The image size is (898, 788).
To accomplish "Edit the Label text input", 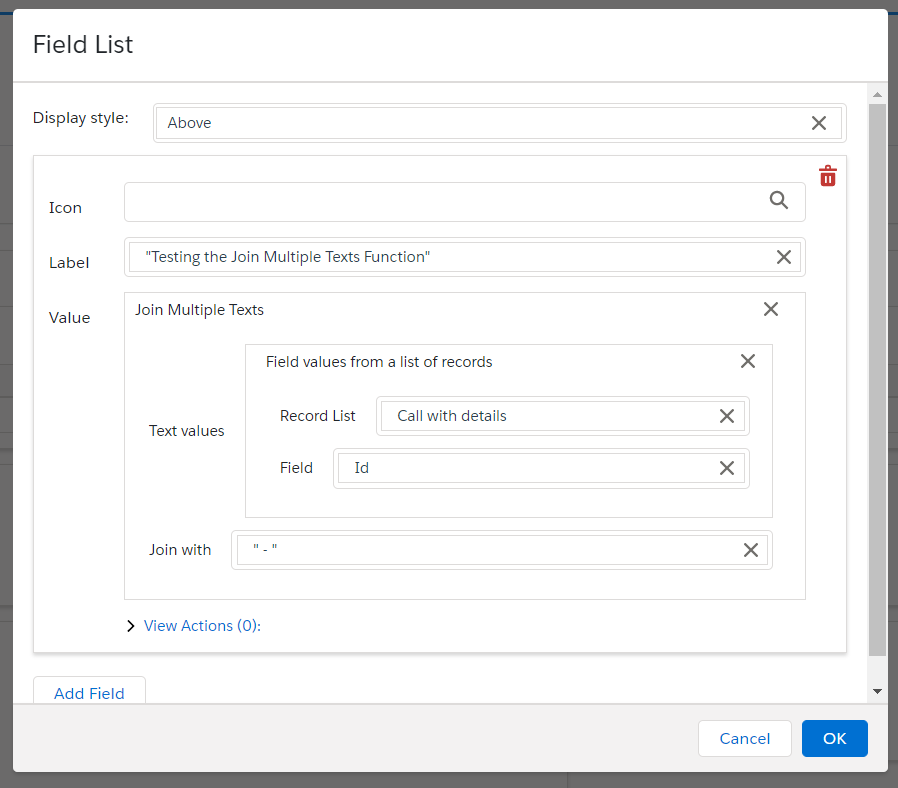I will [450, 257].
